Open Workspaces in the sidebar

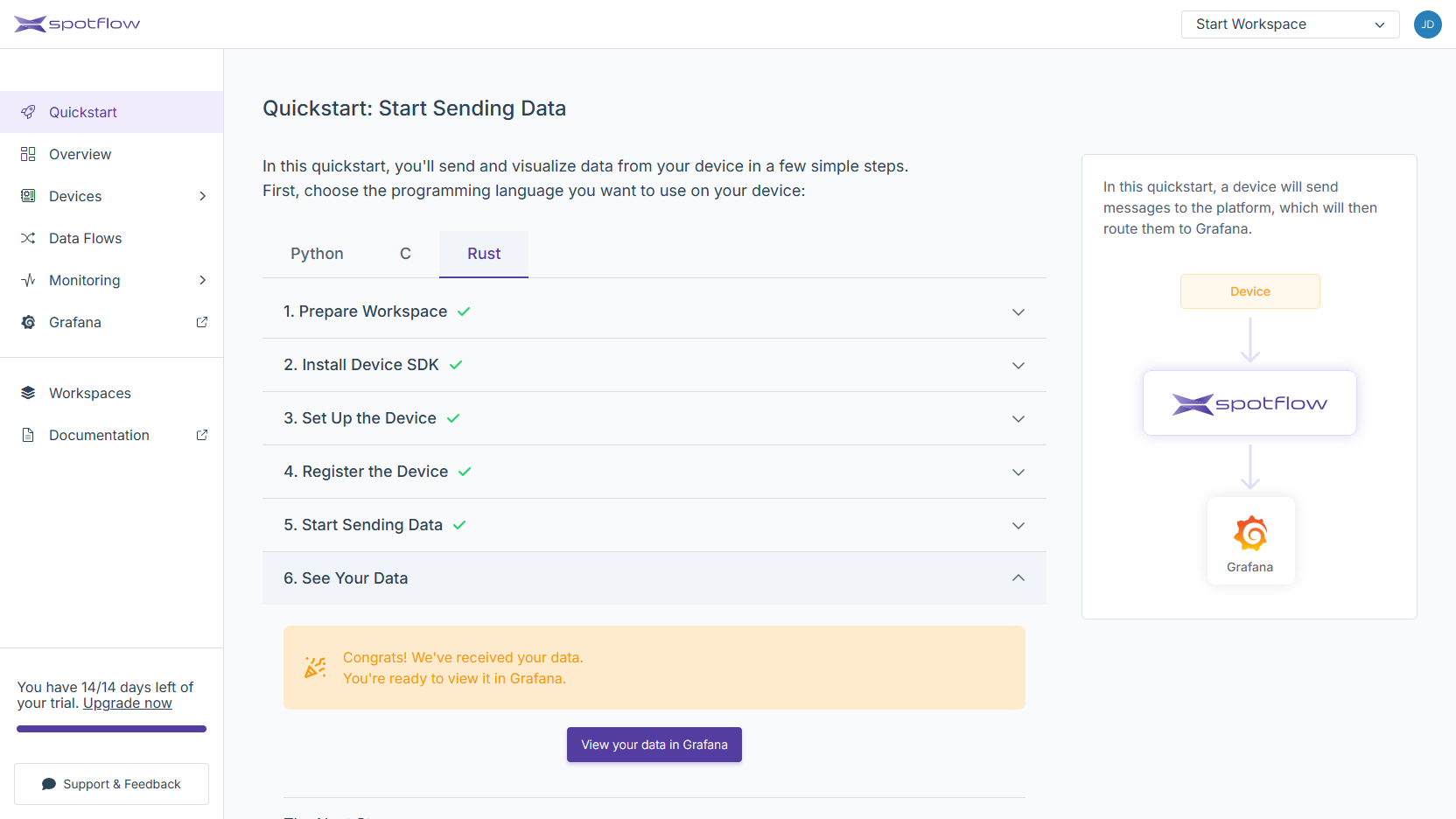click(x=112, y=393)
